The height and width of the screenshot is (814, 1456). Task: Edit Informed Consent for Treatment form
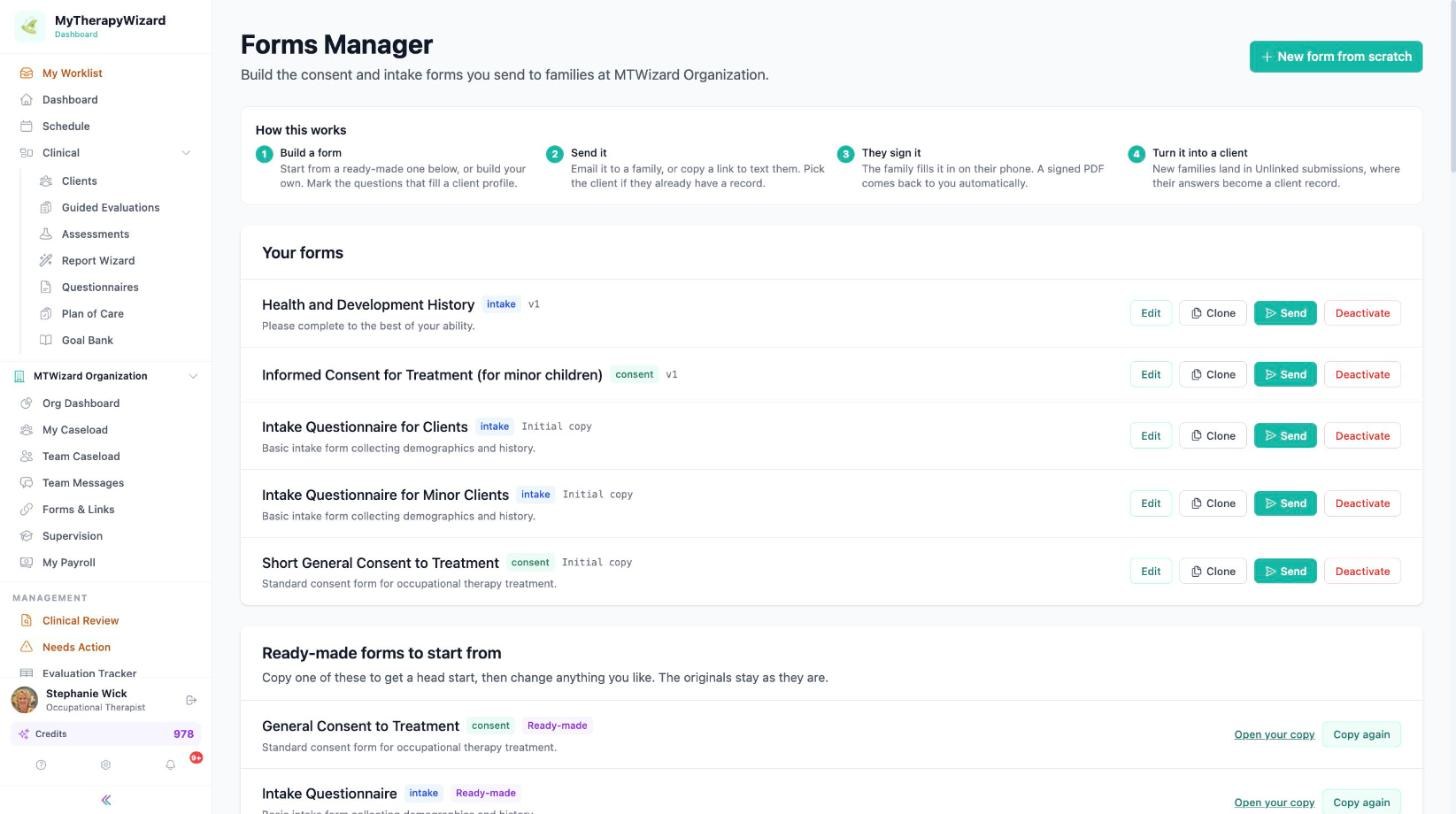(x=1151, y=375)
